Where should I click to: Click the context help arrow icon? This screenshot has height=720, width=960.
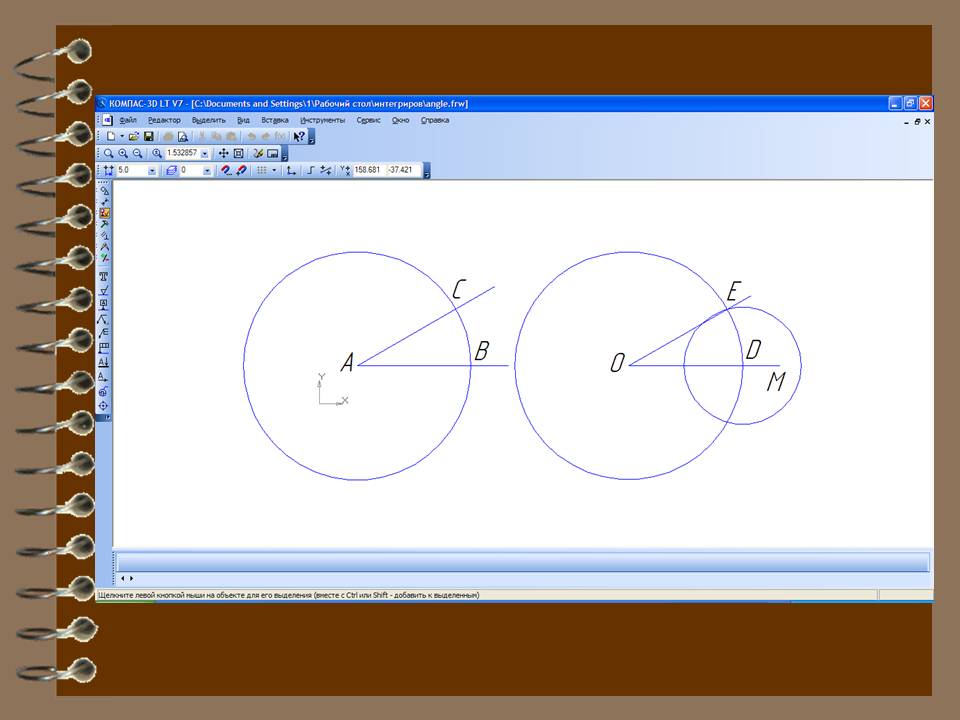[x=299, y=136]
